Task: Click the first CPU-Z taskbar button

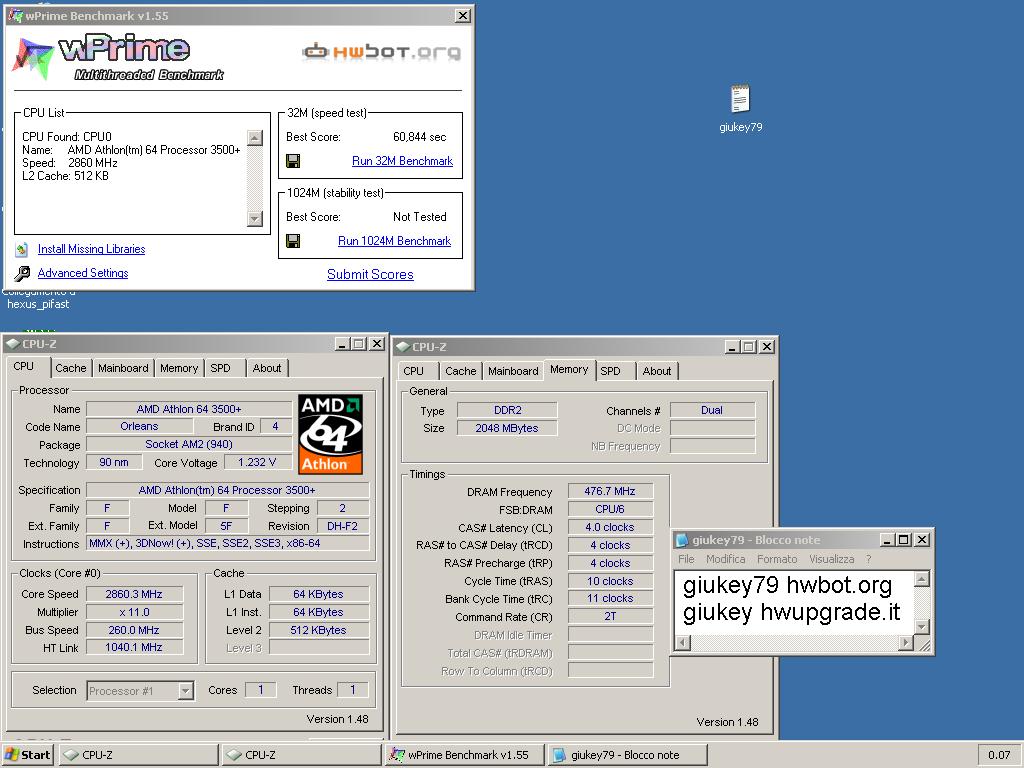Action: tap(138, 754)
